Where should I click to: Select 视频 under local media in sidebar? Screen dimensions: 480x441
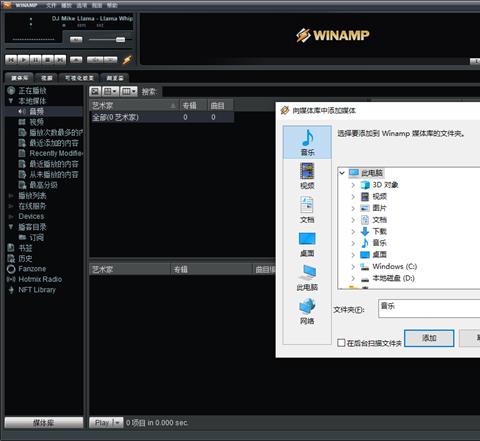pyautogui.click(x=36, y=122)
